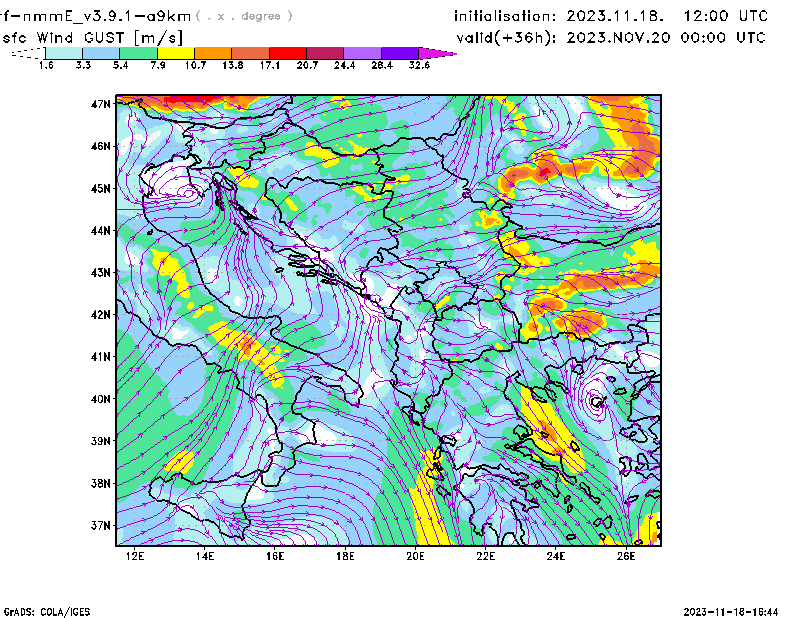800x618 pixels.
Task: Click the 37N latitude label
Action: pyautogui.click(x=101, y=525)
